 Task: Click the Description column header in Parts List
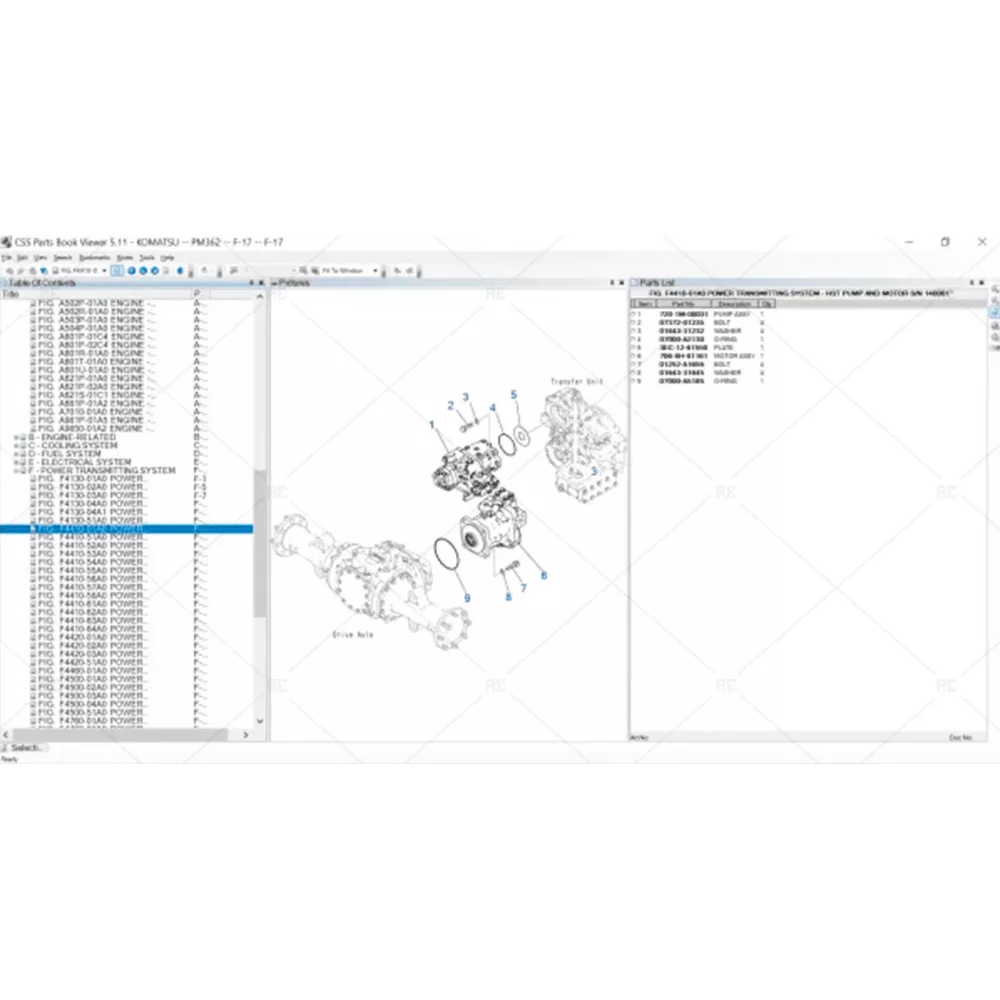pyautogui.click(x=734, y=303)
